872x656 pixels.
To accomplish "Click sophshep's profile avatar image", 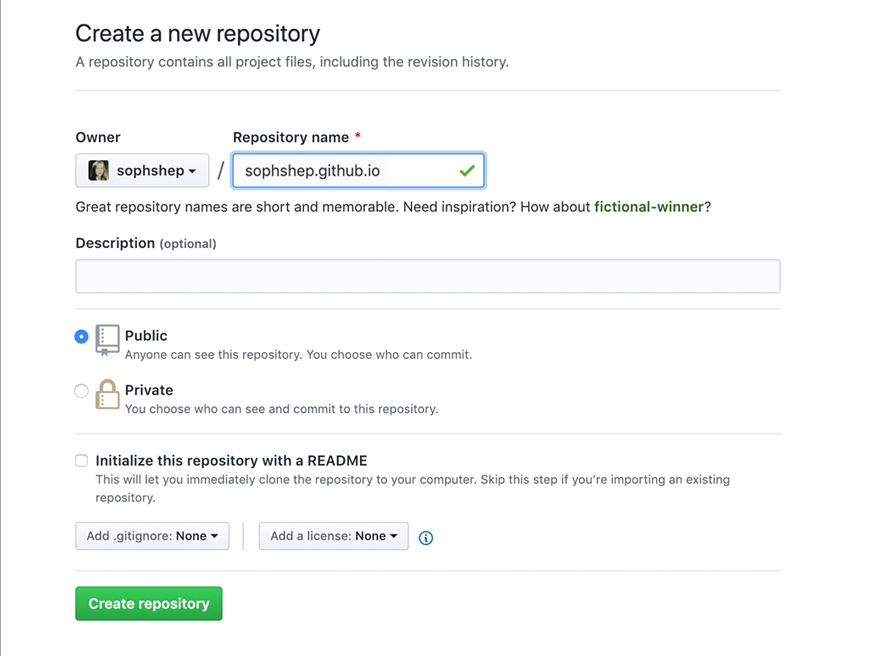I will pos(98,170).
